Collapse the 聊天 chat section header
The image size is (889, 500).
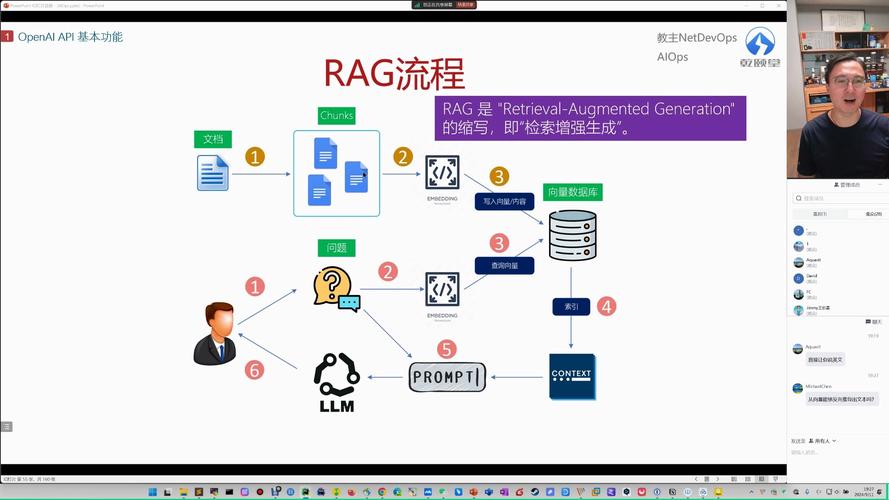click(x=875, y=322)
